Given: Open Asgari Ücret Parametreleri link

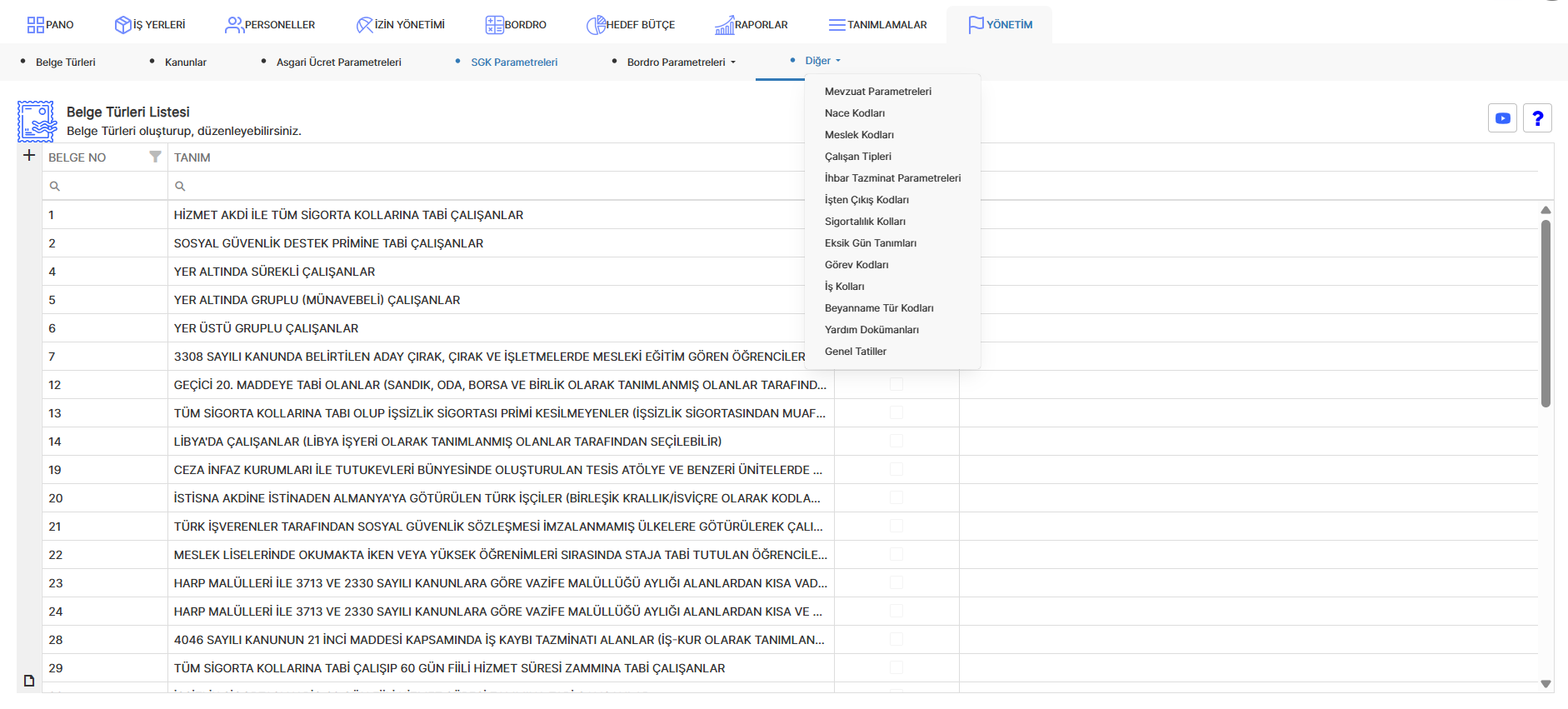Looking at the screenshot, I should pyautogui.click(x=339, y=62).
